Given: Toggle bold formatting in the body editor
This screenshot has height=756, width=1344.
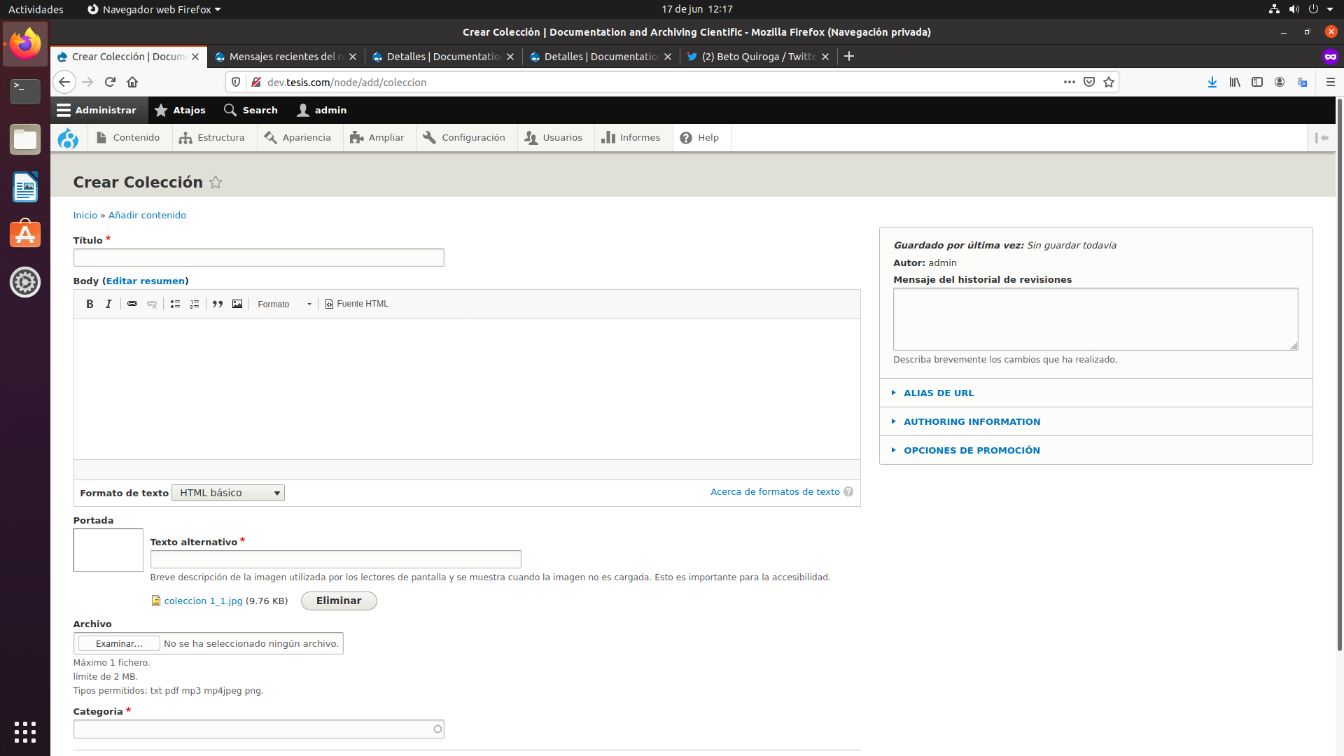Looking at the screenshot, I should 90,303.
